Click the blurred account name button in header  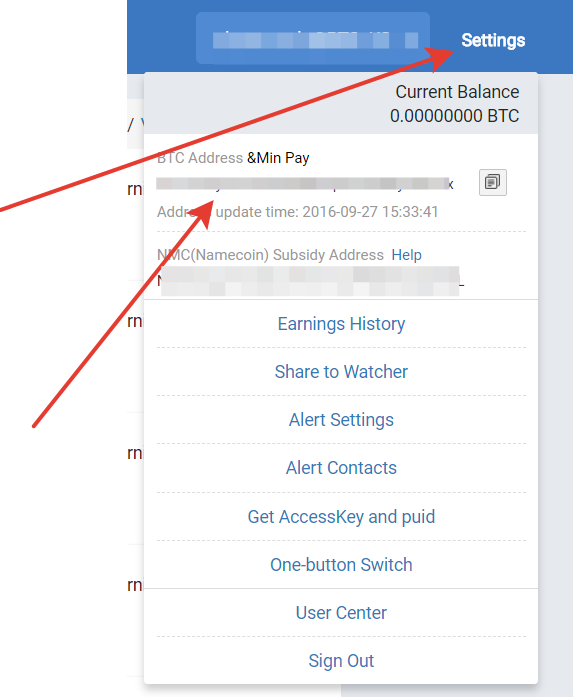click(313, 38)
